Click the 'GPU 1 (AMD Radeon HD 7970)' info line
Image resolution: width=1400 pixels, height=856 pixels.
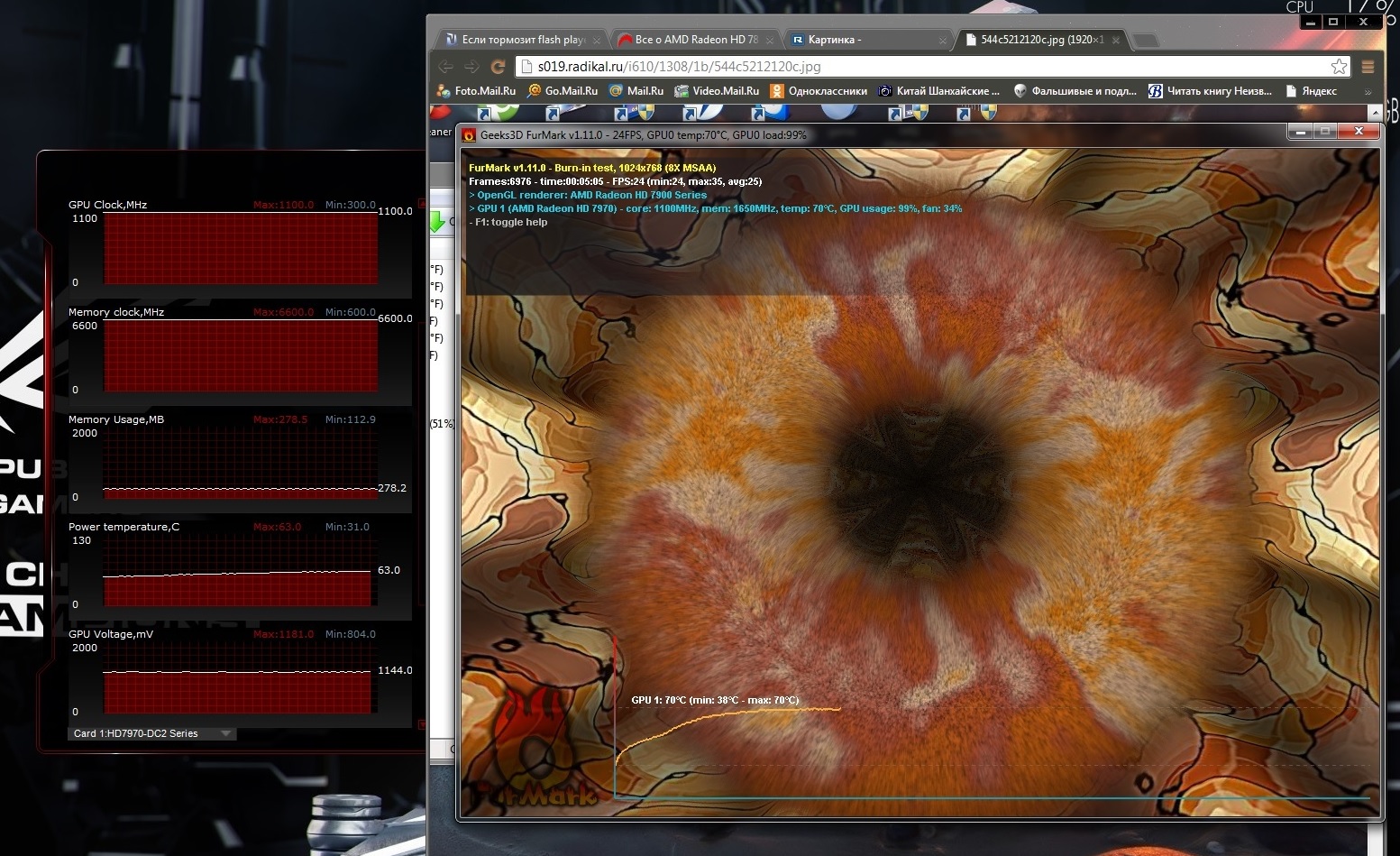click(x=716, y=208)
